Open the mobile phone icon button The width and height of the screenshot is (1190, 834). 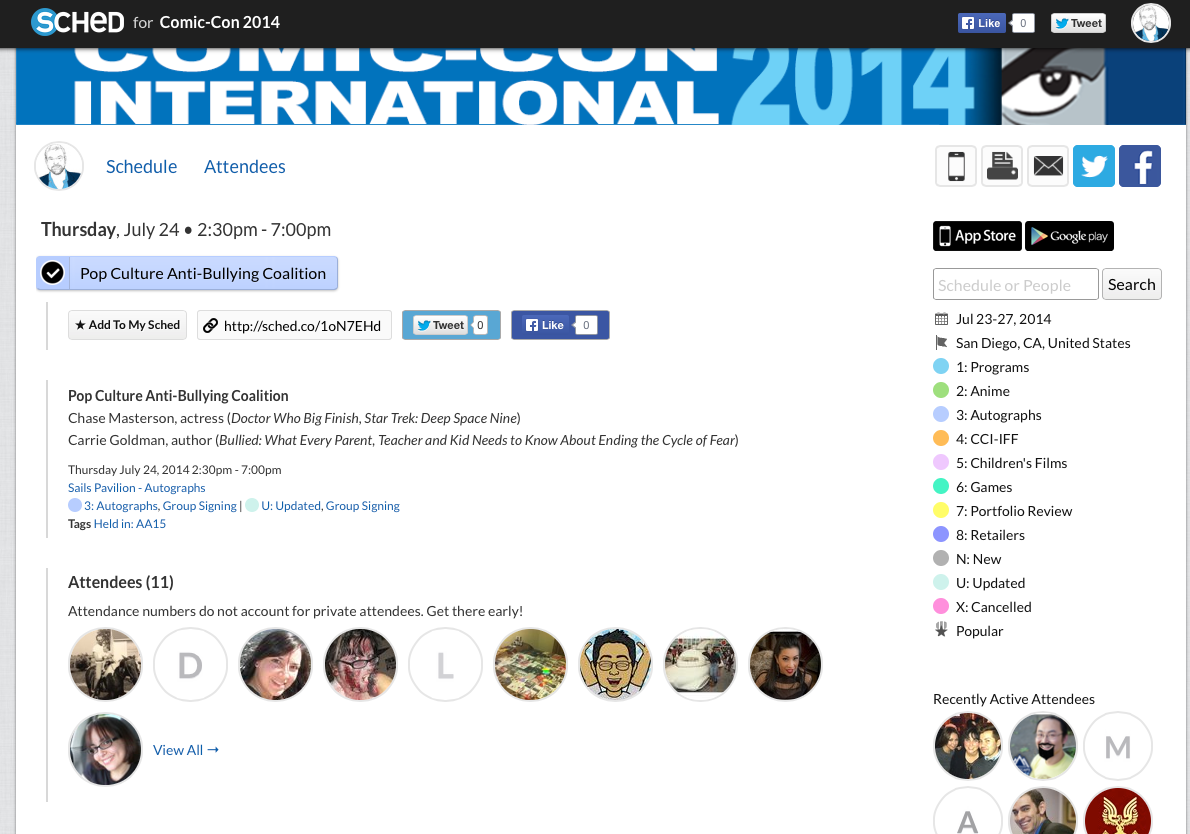956,165
